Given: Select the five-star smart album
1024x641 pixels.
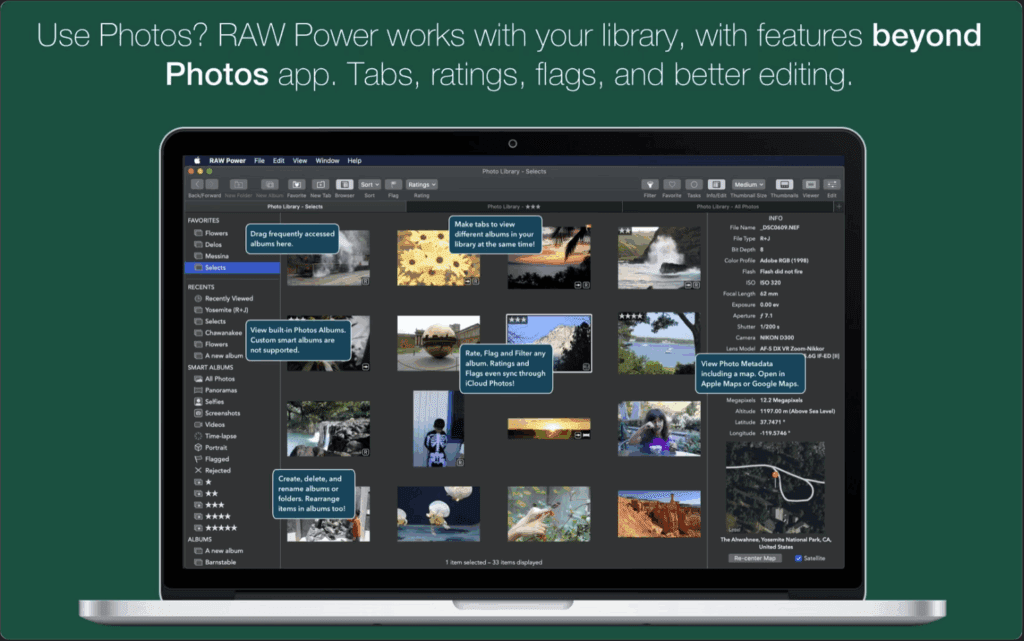Looking at the screenshot, I should (216, 528).
